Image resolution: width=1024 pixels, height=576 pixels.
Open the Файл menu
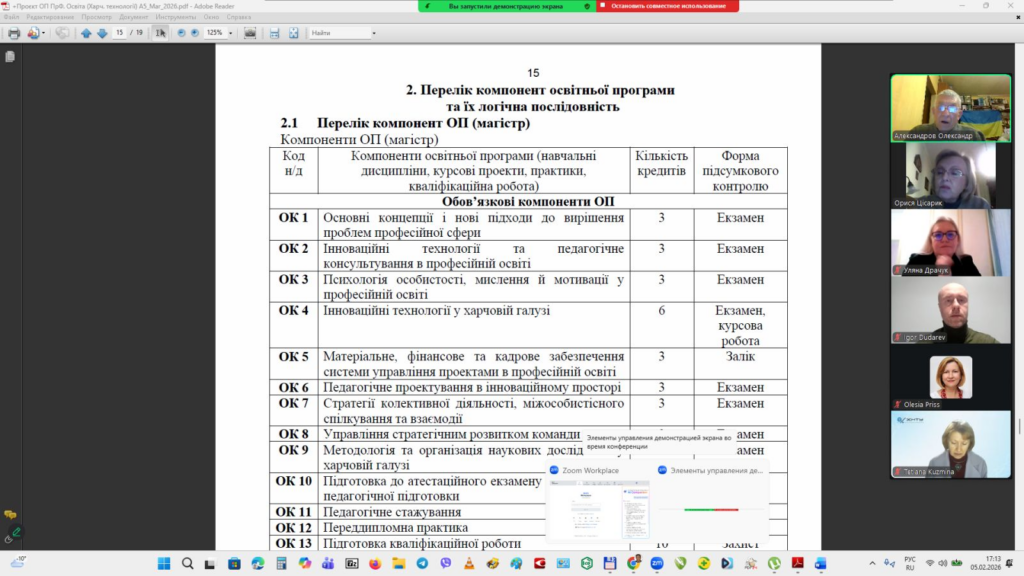11,17
